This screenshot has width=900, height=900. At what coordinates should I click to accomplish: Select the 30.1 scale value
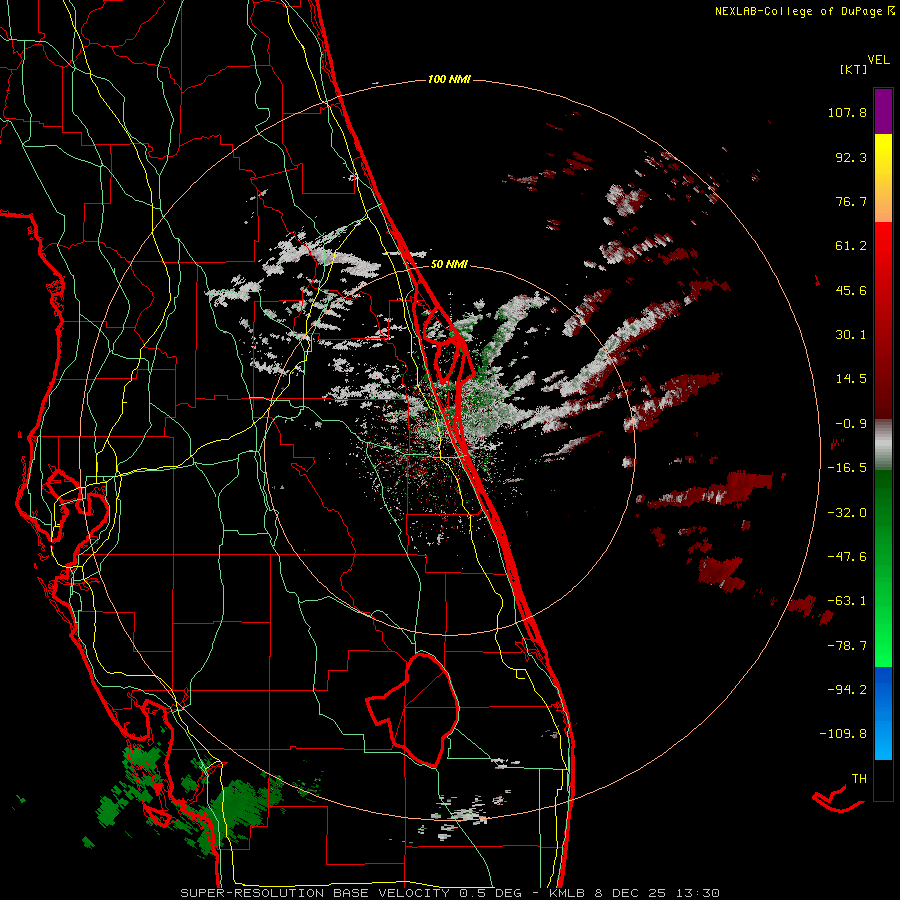click(851, 335)
